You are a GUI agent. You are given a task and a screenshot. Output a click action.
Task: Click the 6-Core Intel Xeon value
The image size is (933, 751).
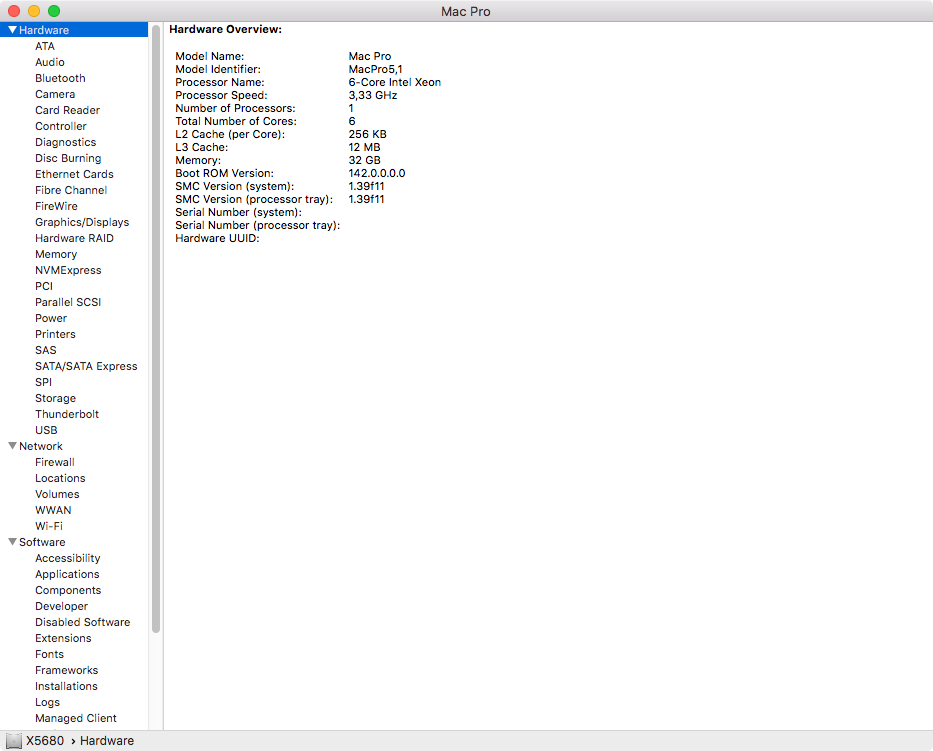(395, 82)
